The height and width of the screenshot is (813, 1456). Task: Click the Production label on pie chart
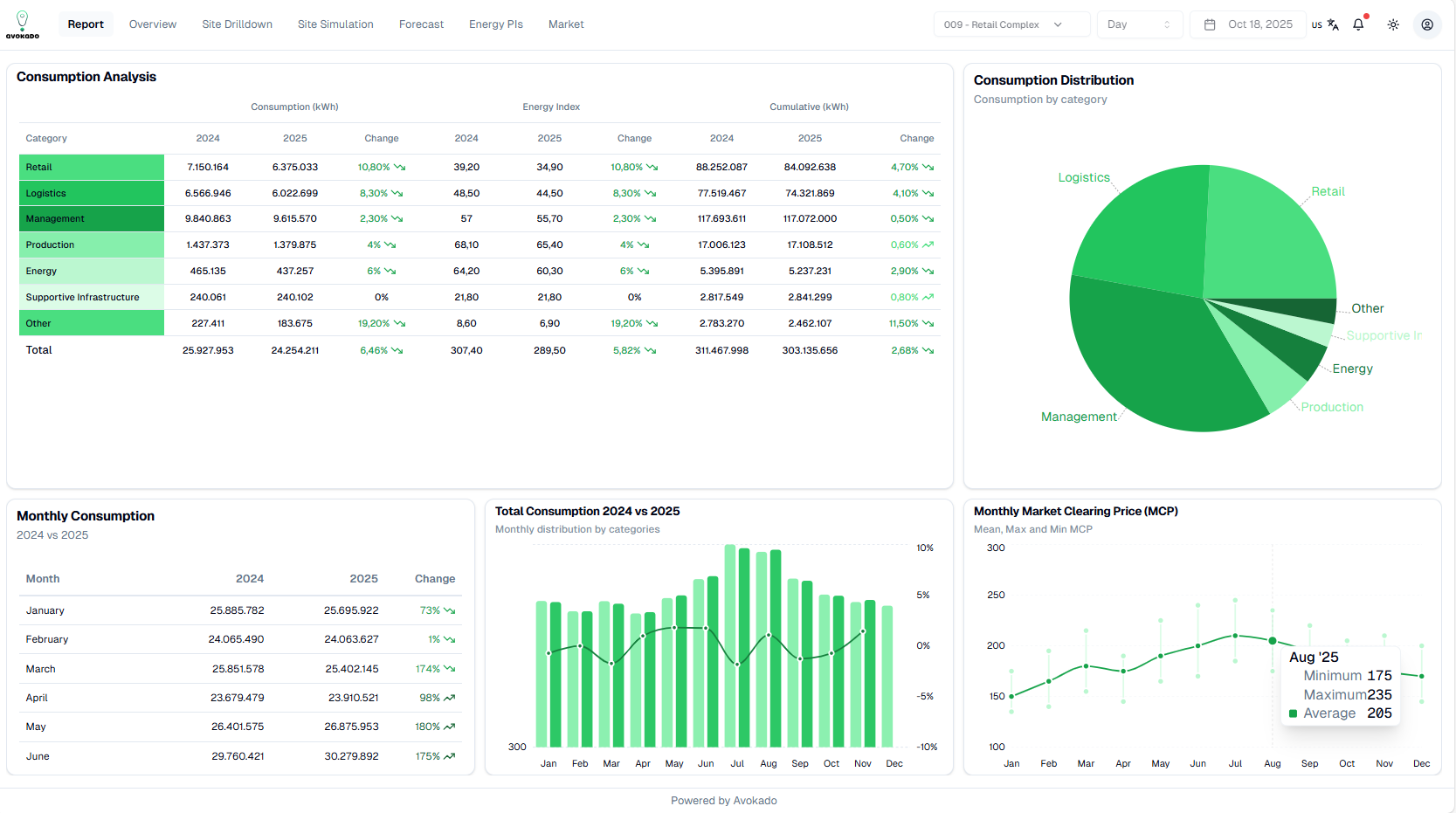pyautogui.click(x=1332, y=407)
